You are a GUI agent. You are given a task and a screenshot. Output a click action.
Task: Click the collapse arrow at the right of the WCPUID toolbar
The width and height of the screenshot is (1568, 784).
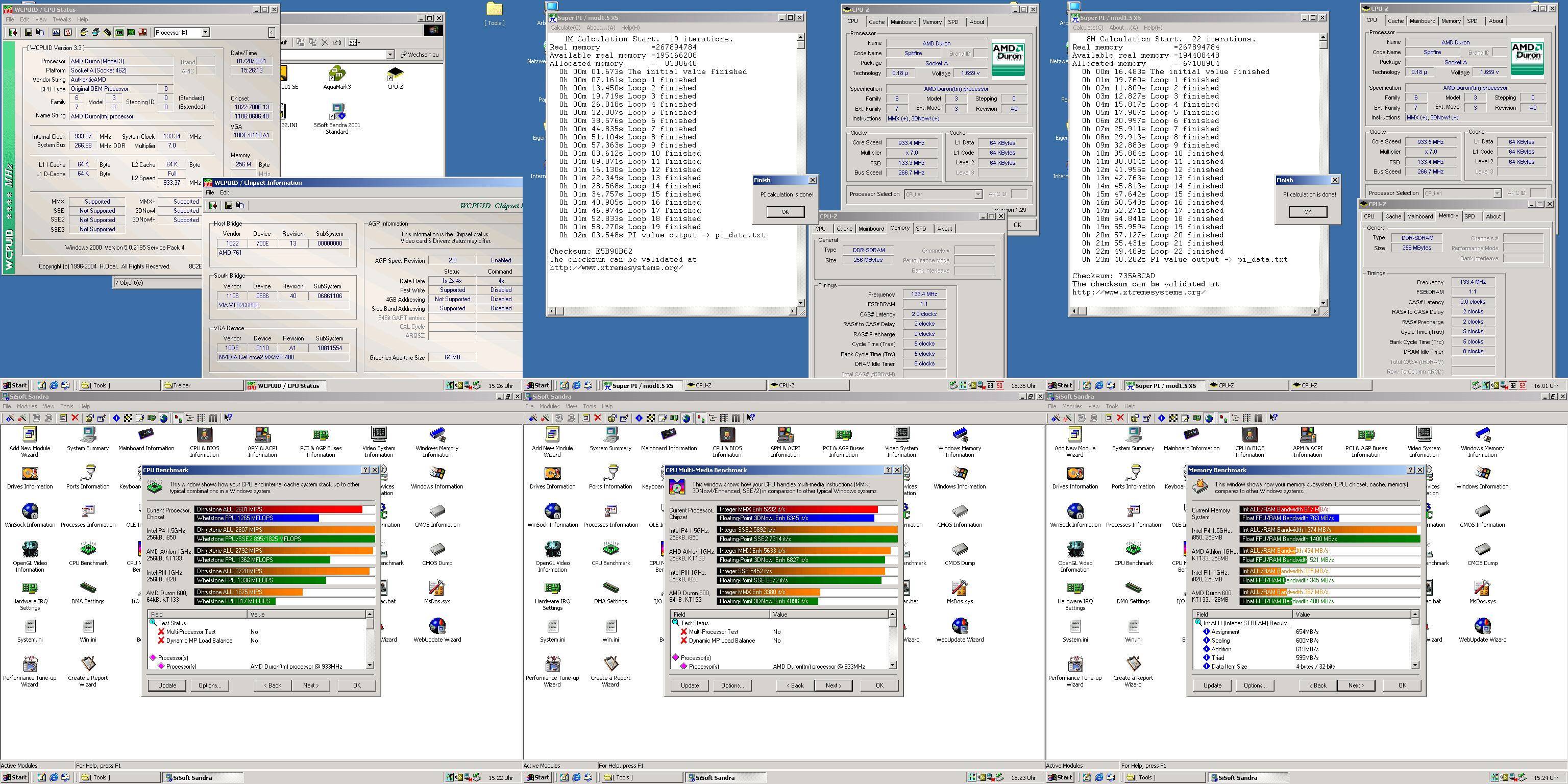(x=272, y=32)
